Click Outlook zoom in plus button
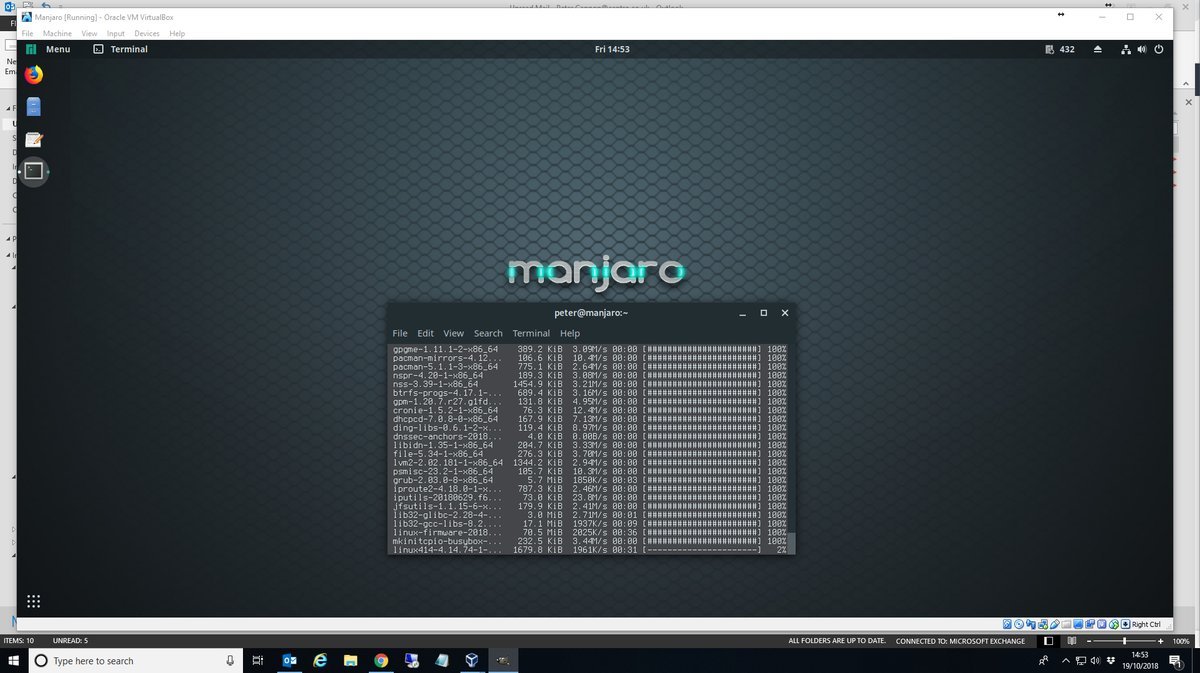This screenshot has width=1200, height=673. tap(1160, 640)
